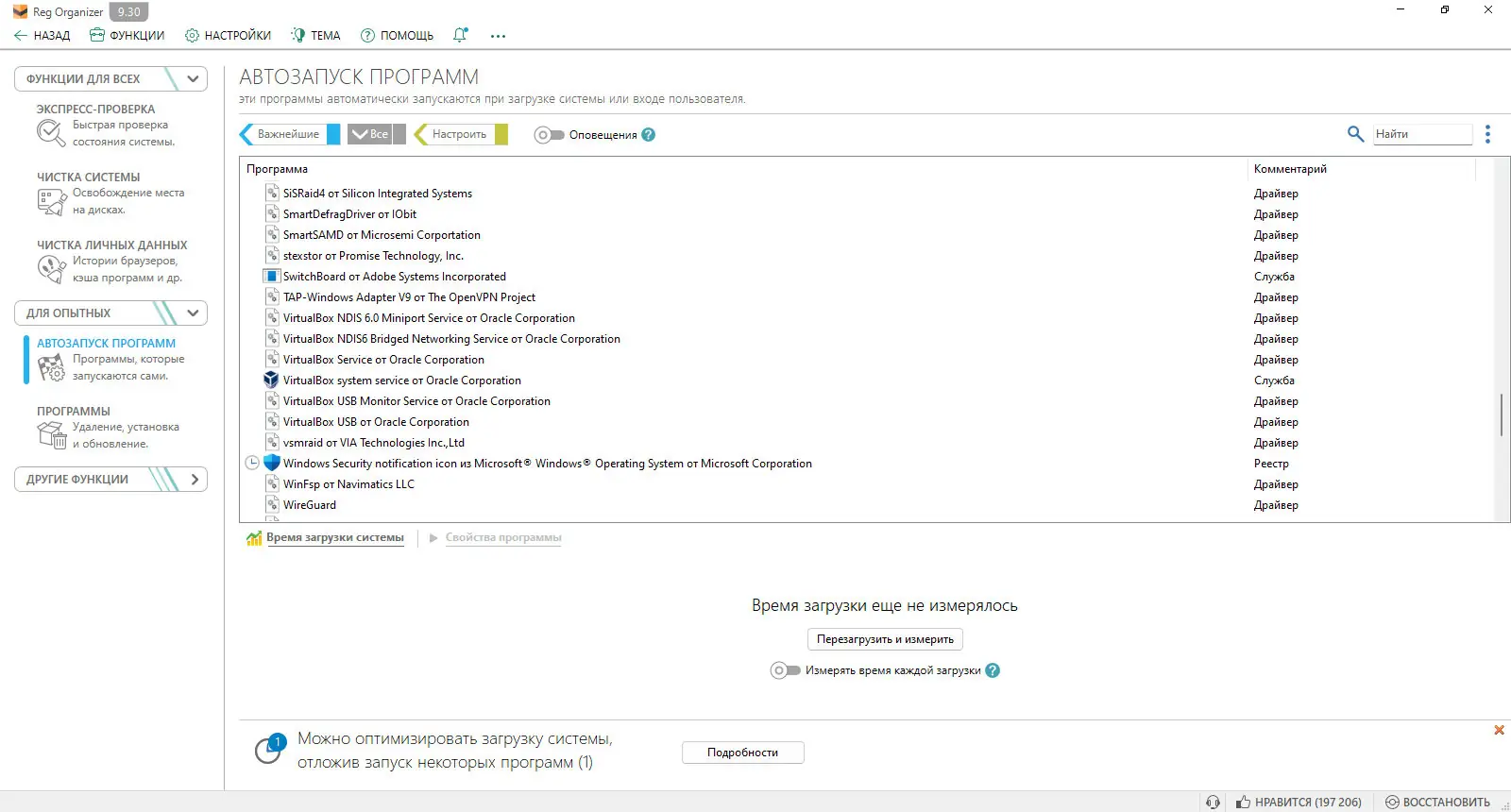Open the Настроить filter tab
Viewport: 1511px width, 812px height.
pos(460,134)
